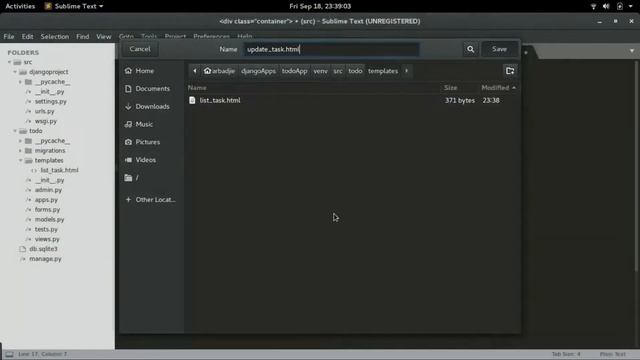Click breadcrumb right scroll arrow
Viewport: 640px width, 360px height.
[407, 71]
